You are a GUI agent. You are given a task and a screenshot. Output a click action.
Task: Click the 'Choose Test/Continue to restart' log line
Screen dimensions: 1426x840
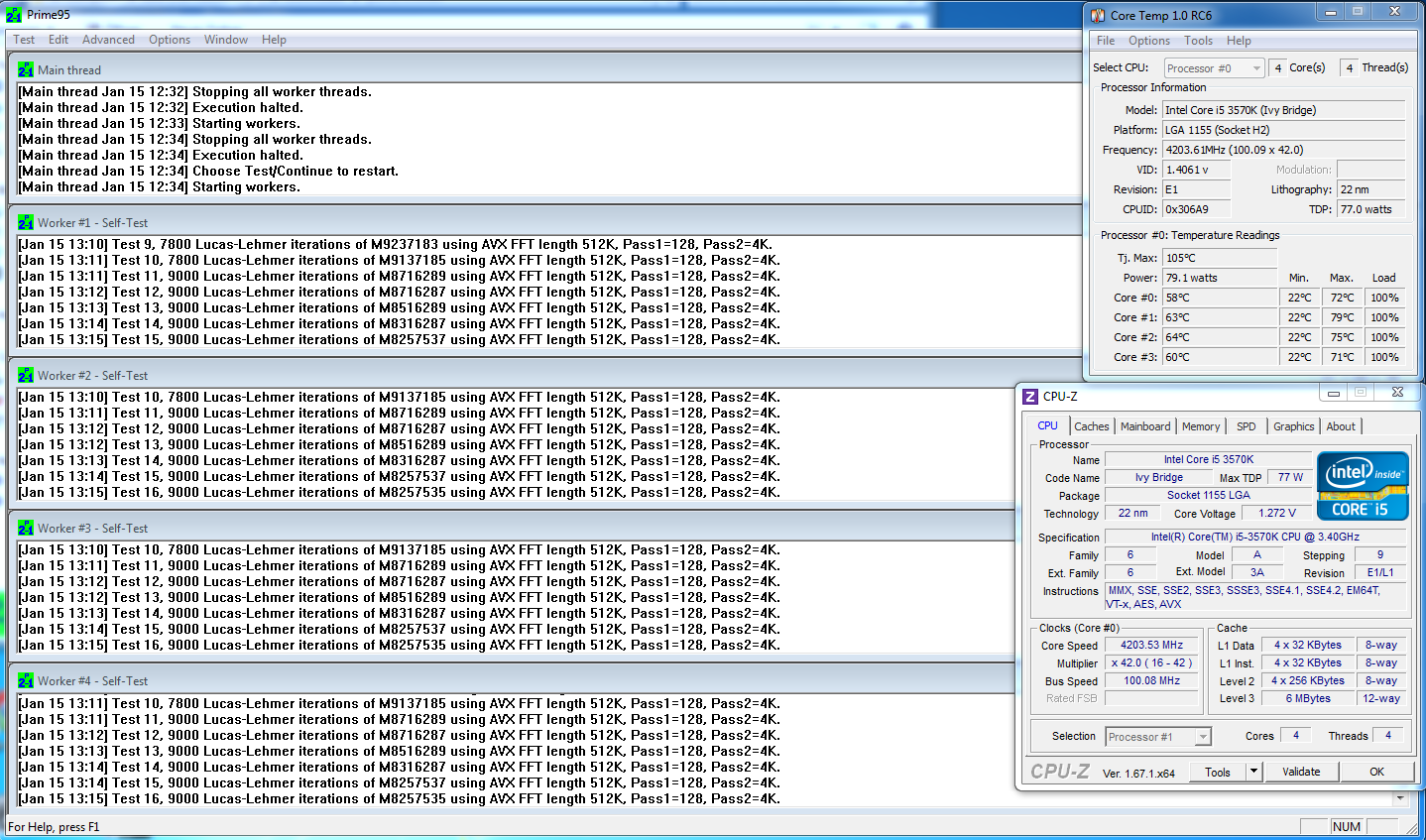pos(208,171)
